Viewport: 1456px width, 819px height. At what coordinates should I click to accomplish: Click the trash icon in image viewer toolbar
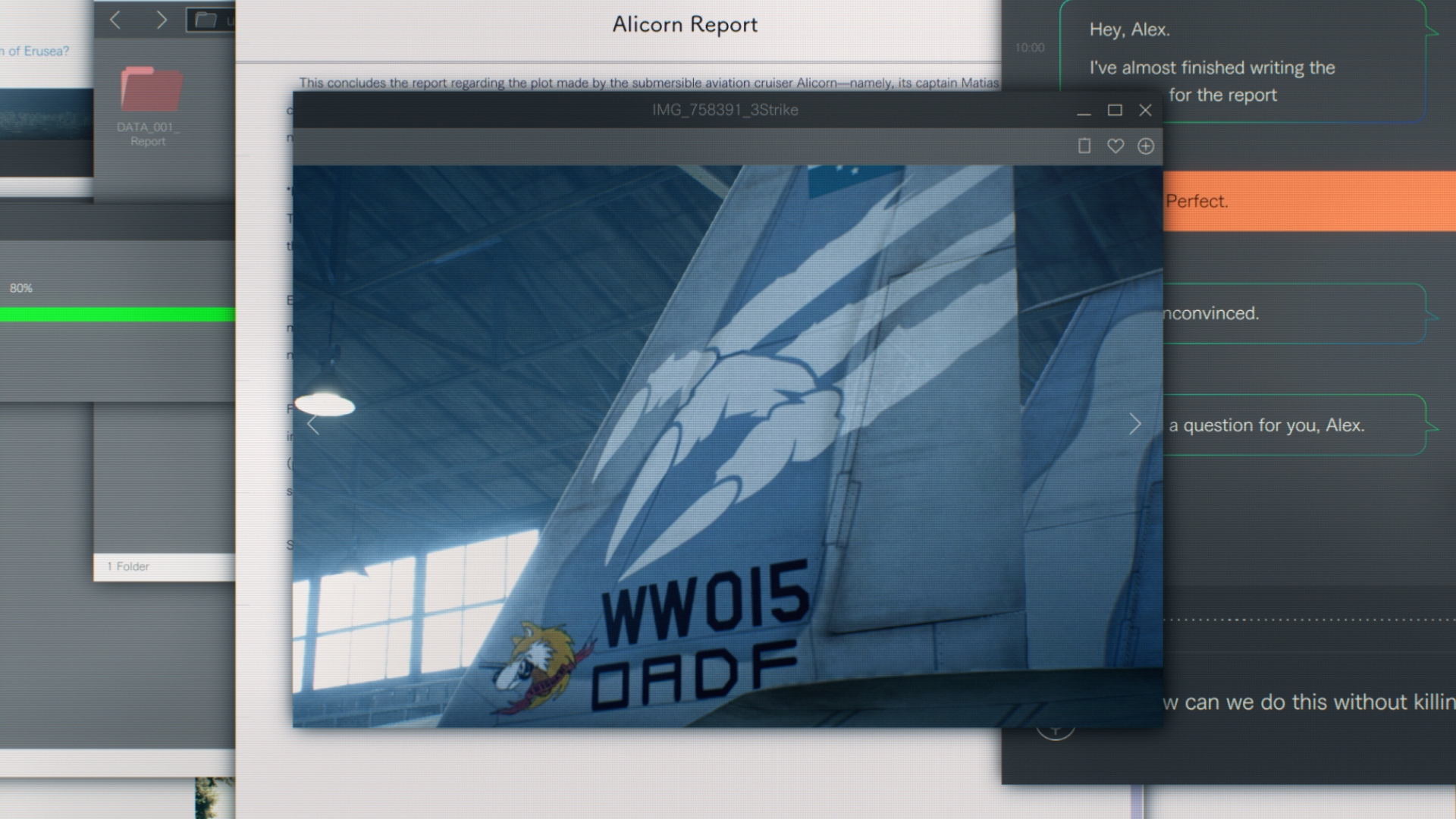tap(1084, 146)
